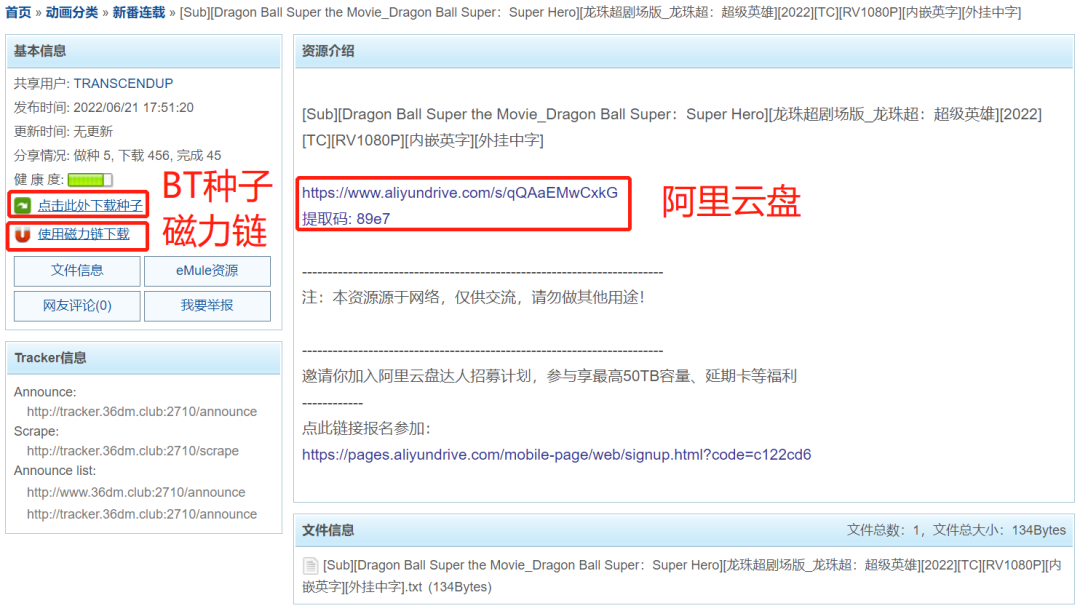
Task: Click the txt file icon in 文件信息
Action: pyautogui.click(x=310, y=566)
